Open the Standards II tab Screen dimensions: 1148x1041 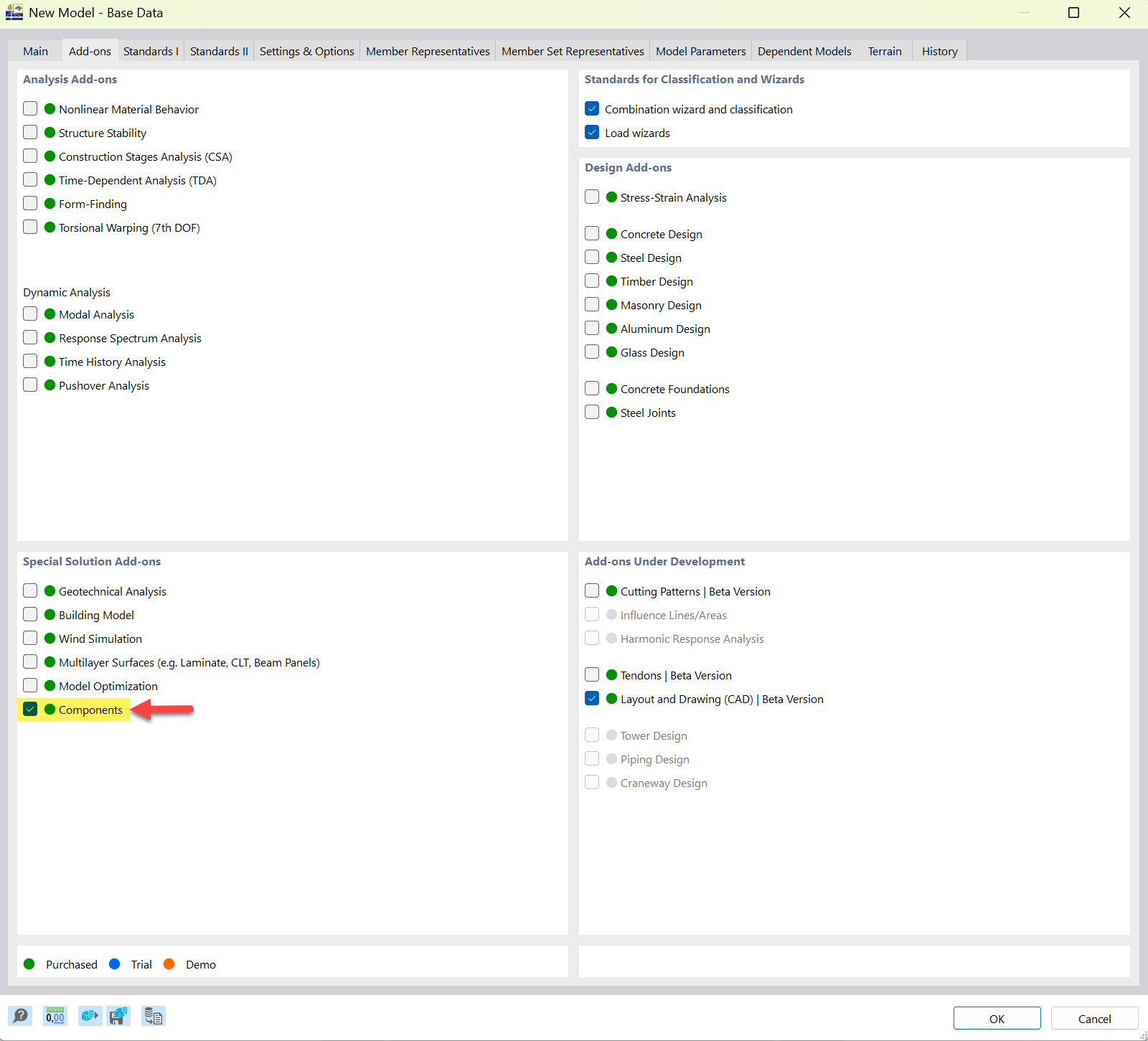pos(219,51)
